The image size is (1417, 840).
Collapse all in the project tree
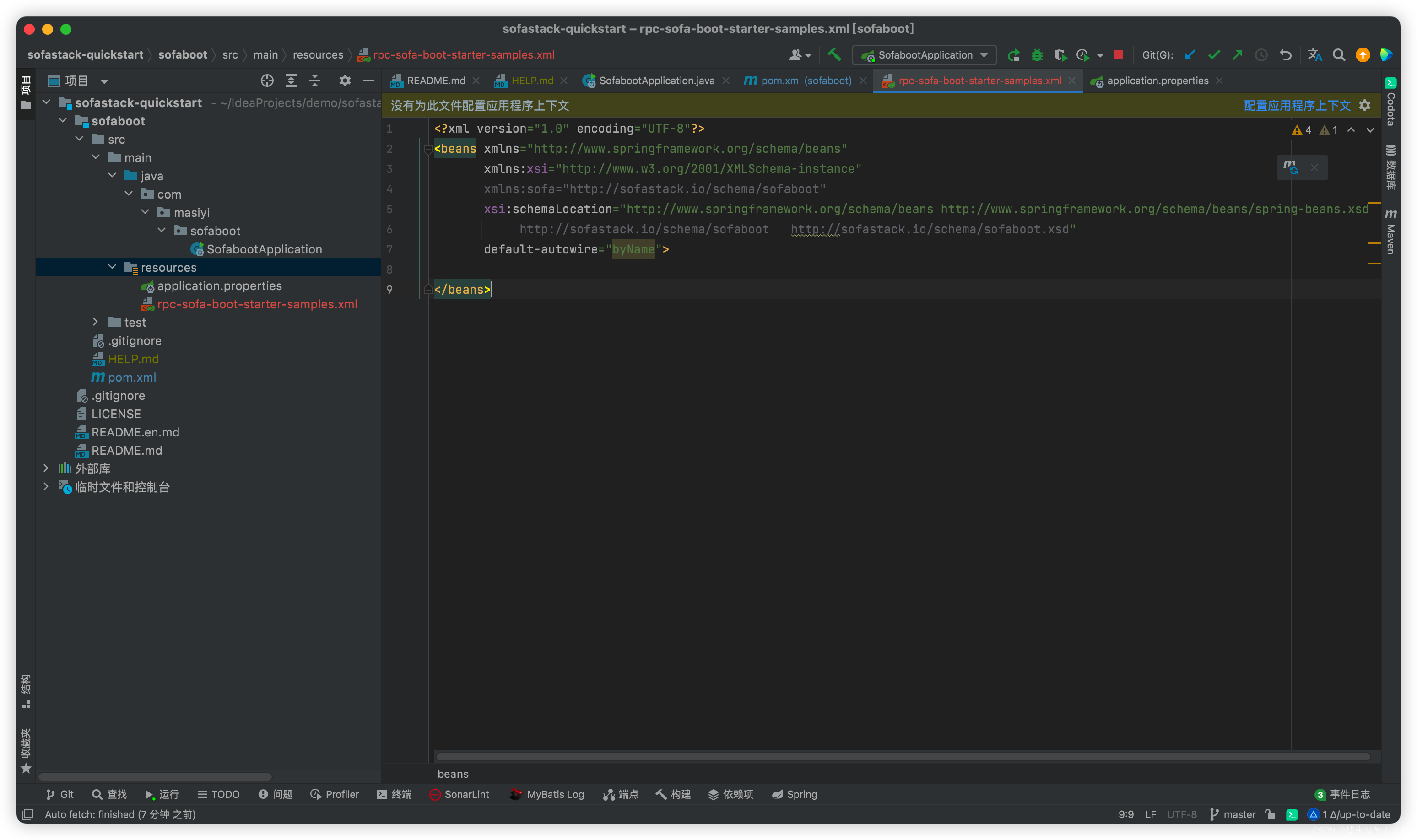[x=315, y=81]
